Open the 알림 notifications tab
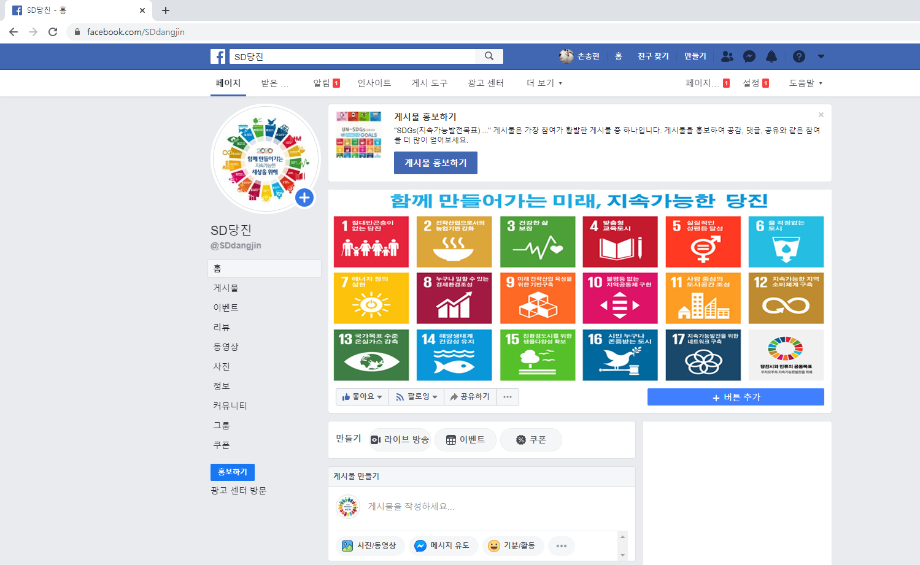920x565 pixels. [326, 83]
